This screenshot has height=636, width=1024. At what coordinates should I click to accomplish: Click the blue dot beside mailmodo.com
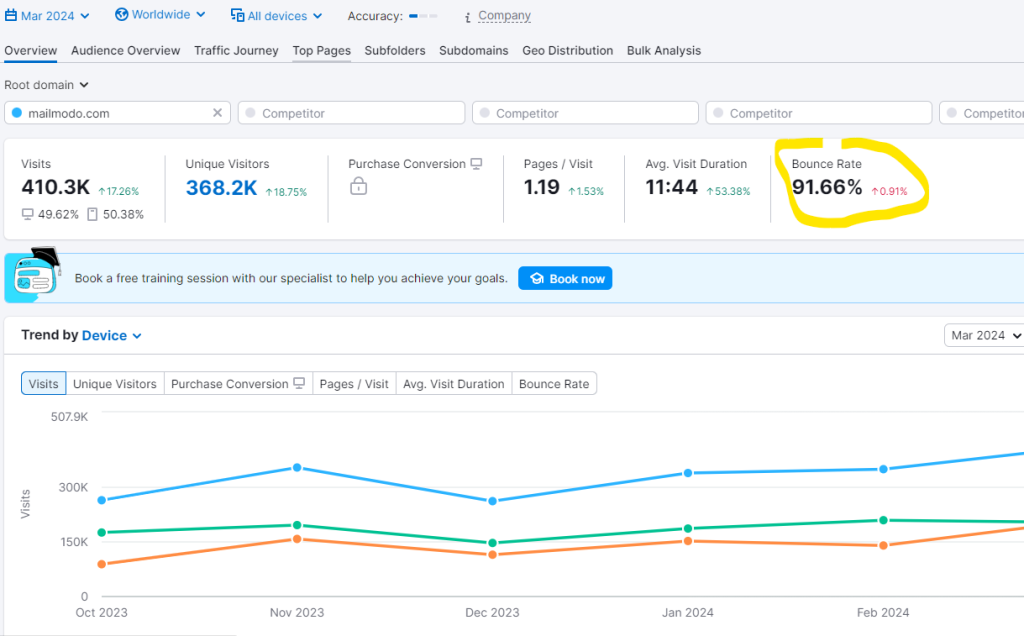[16, 113]
